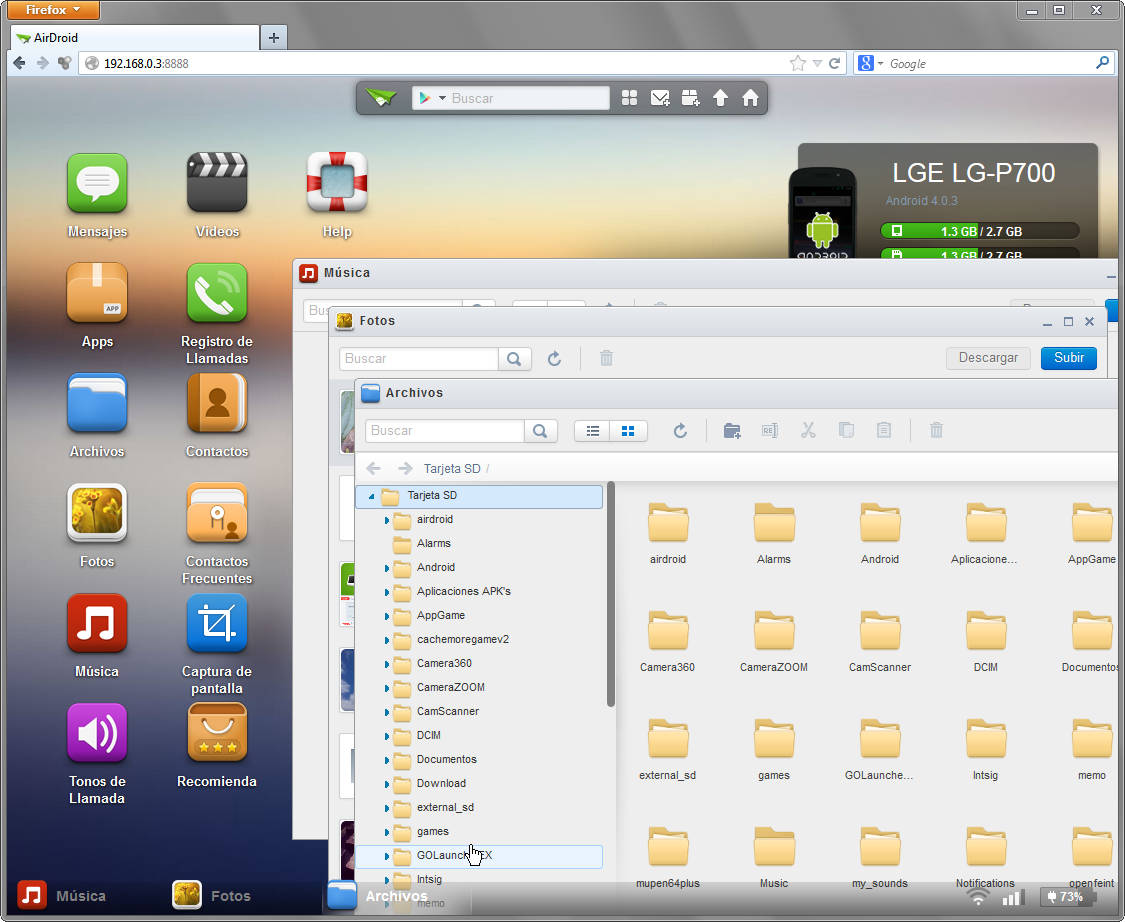Switch to Archivos in the bottom taskbar
Viewport: 1125px width, 922px height.
(378, 895)
